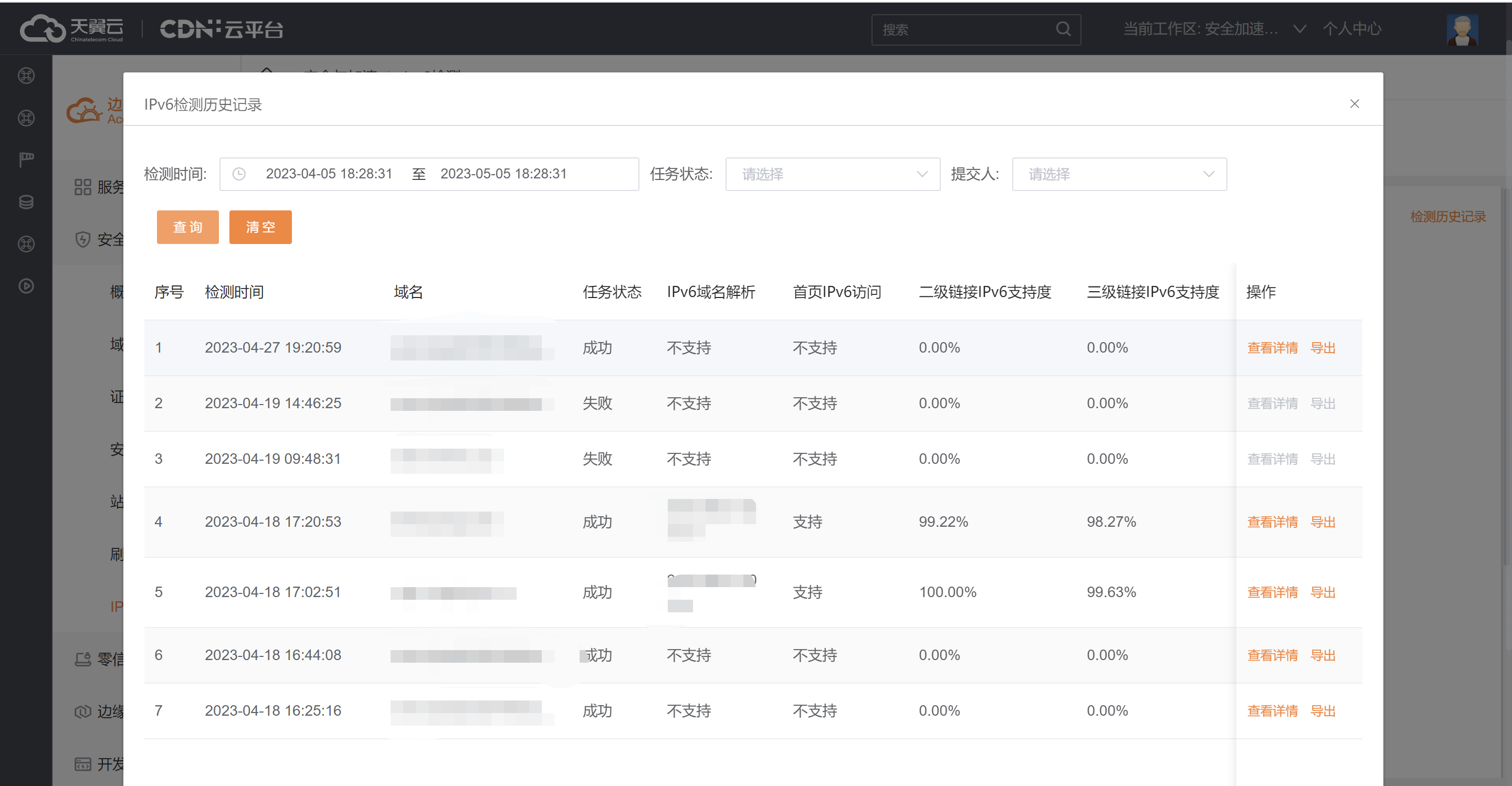Click the search box in top bar

975,29
